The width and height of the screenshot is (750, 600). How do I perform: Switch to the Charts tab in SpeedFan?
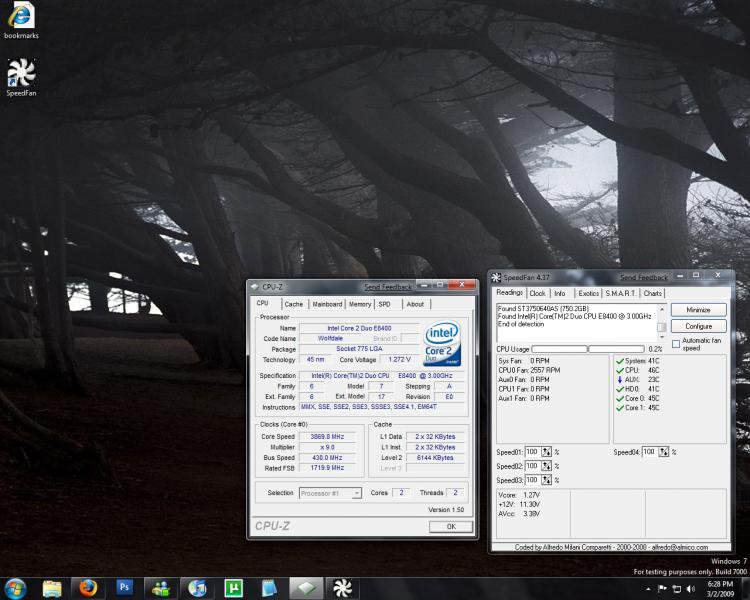652,293
